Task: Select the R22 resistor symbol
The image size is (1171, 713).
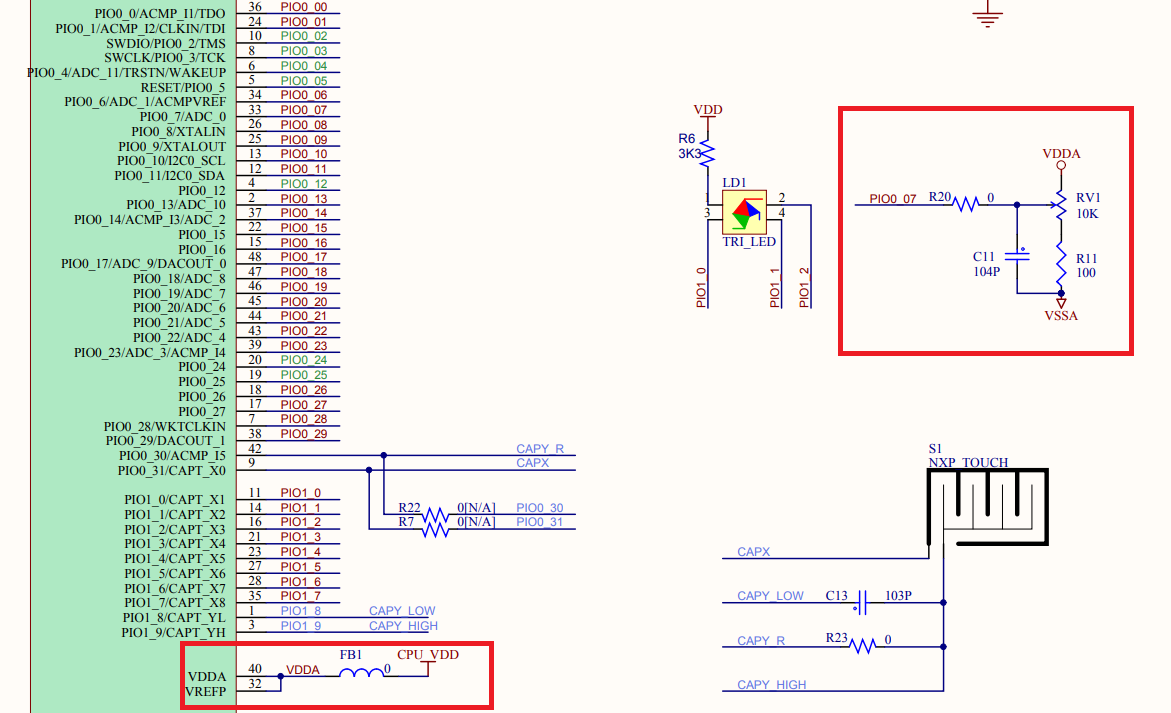Action: point(435,514)
